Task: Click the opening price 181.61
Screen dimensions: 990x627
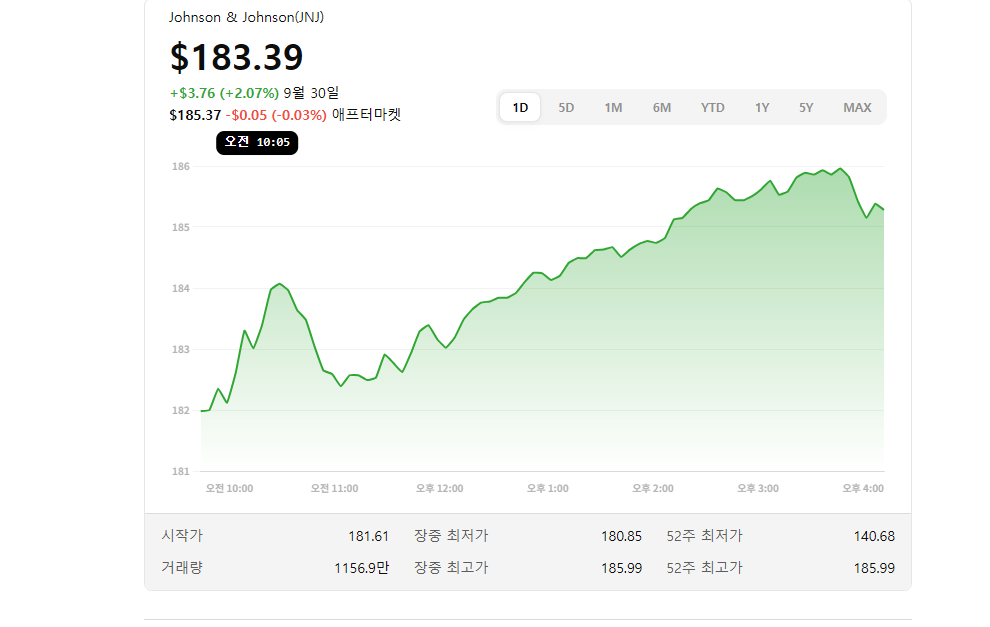Action: [369, 536]
